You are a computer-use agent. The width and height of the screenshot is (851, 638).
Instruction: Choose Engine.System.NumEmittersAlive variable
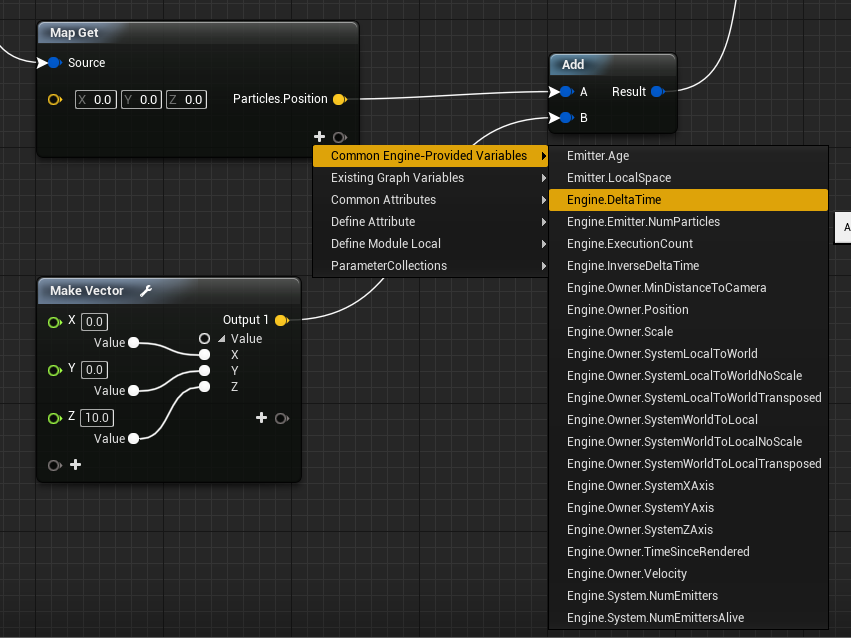[689, 618]
